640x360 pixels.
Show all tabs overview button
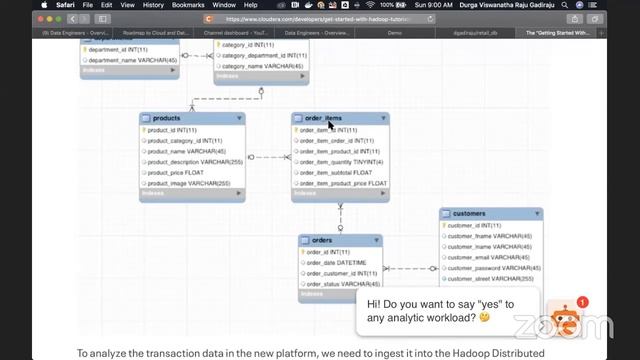pos(595,19)
